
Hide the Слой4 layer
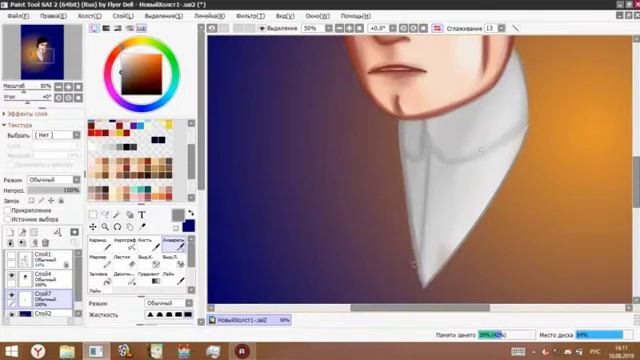pyautogui.click(x=11, y=276)
